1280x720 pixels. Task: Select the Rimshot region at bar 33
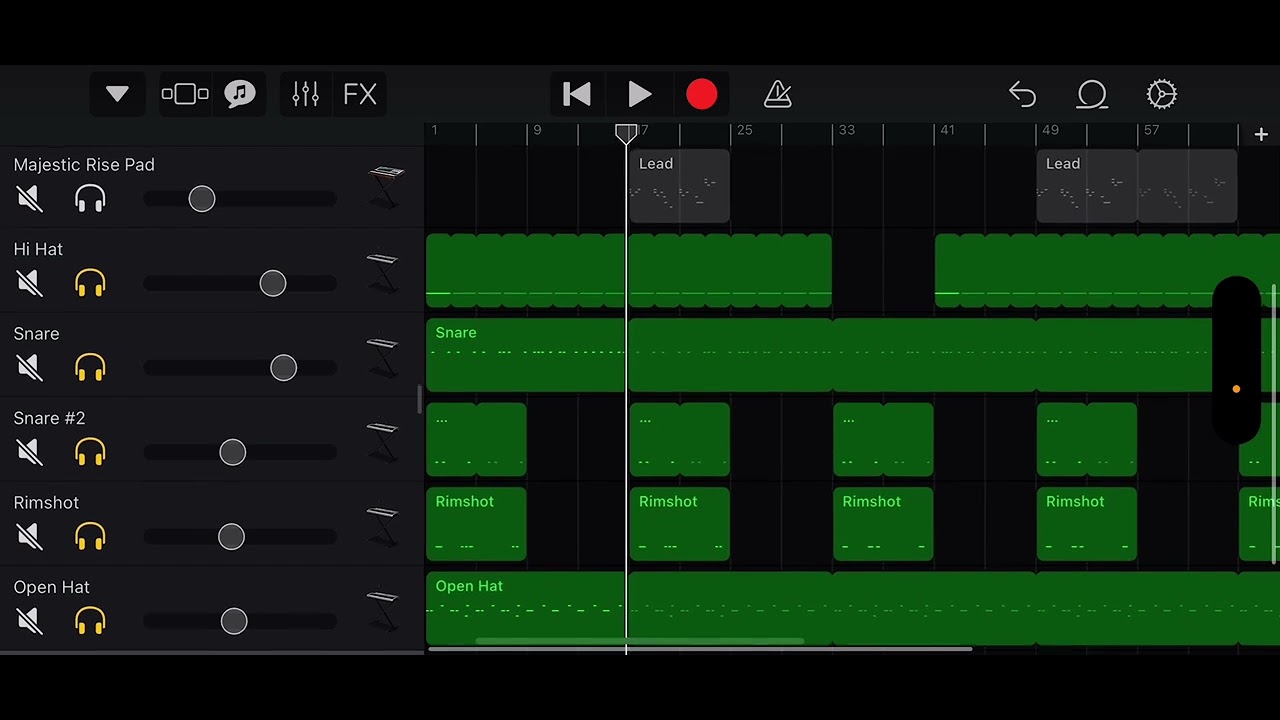(883, 524)
